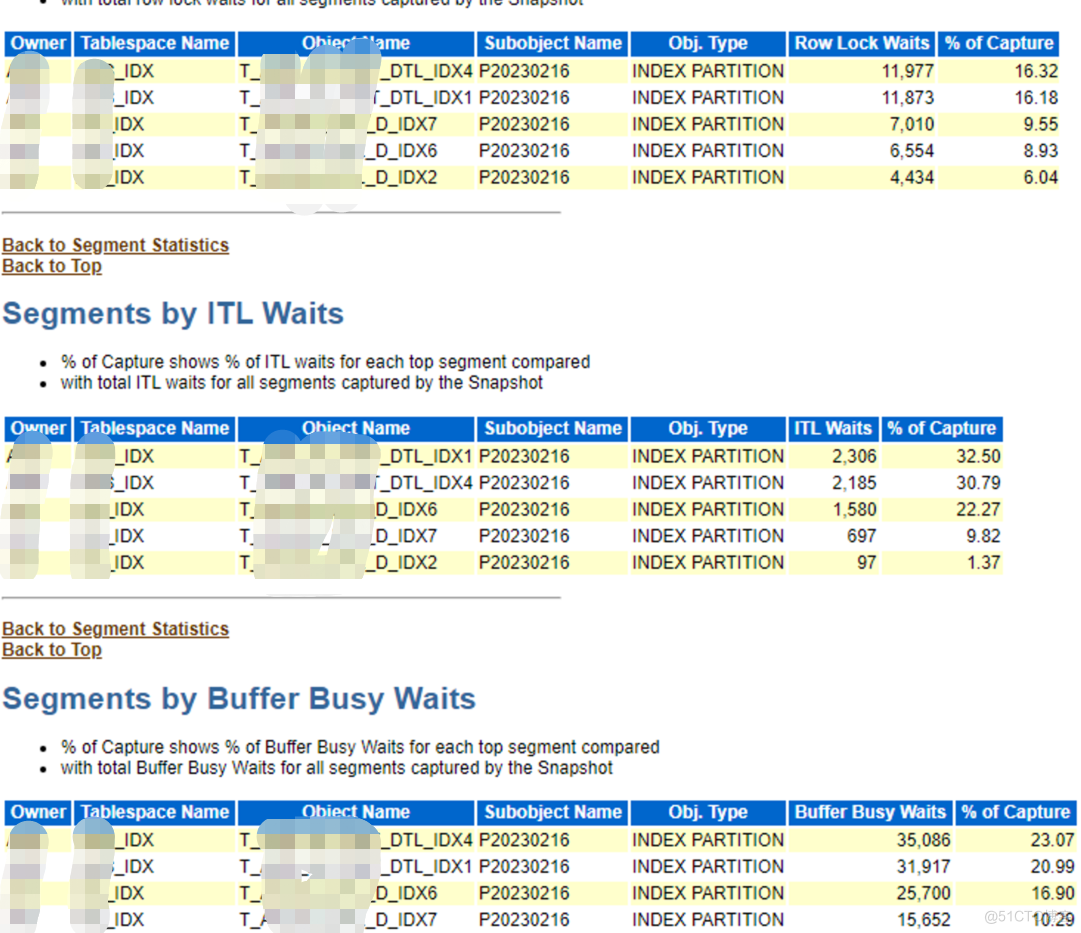Click Subobject Name header in the ITL Waits table
Image resolution: width=1081 pixels, height=933 pixels.
(552, 428)
